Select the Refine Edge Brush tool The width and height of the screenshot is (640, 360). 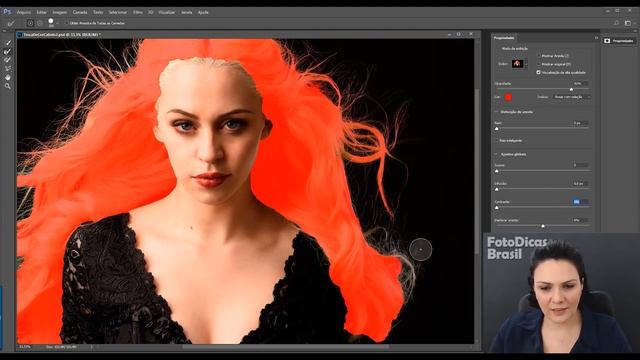pyautogui.click(x=8, y=51)
